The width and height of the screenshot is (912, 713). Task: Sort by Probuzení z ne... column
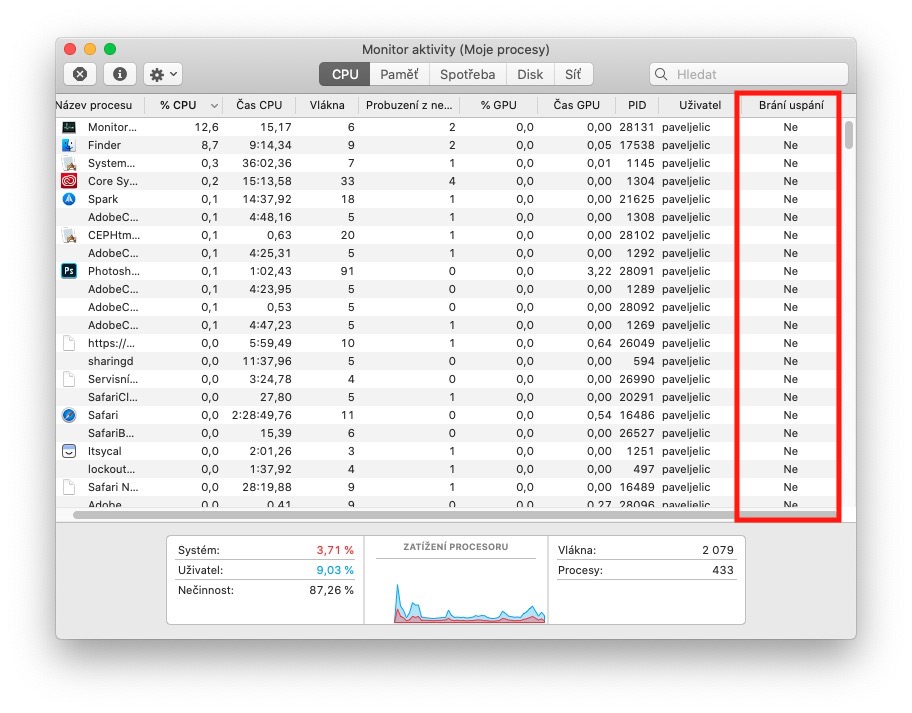point(409,105)
